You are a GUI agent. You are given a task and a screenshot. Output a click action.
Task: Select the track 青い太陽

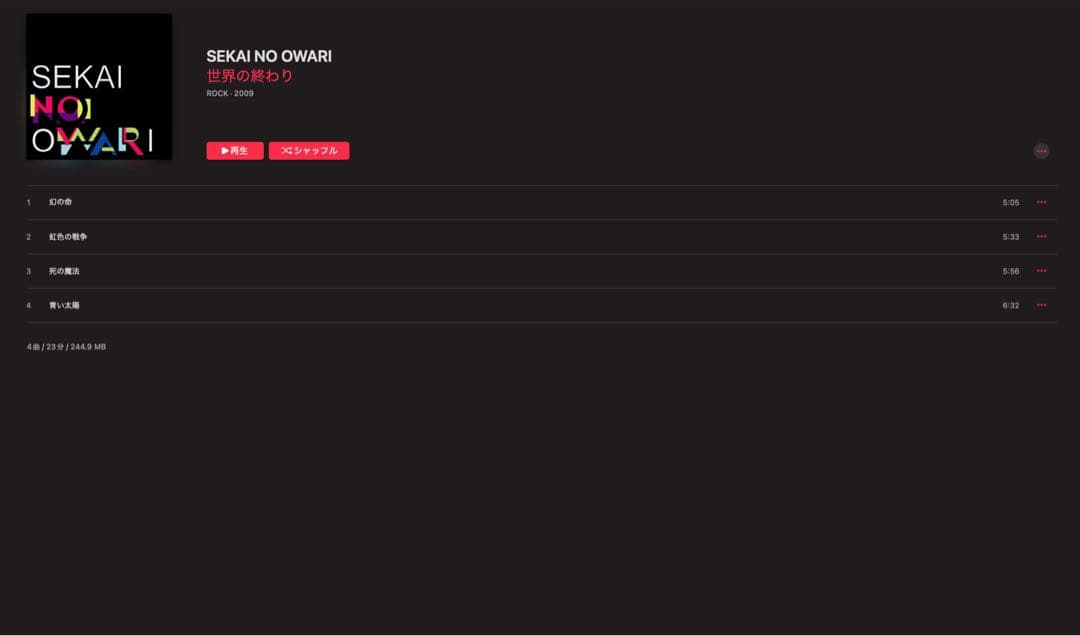pos(64,305)
